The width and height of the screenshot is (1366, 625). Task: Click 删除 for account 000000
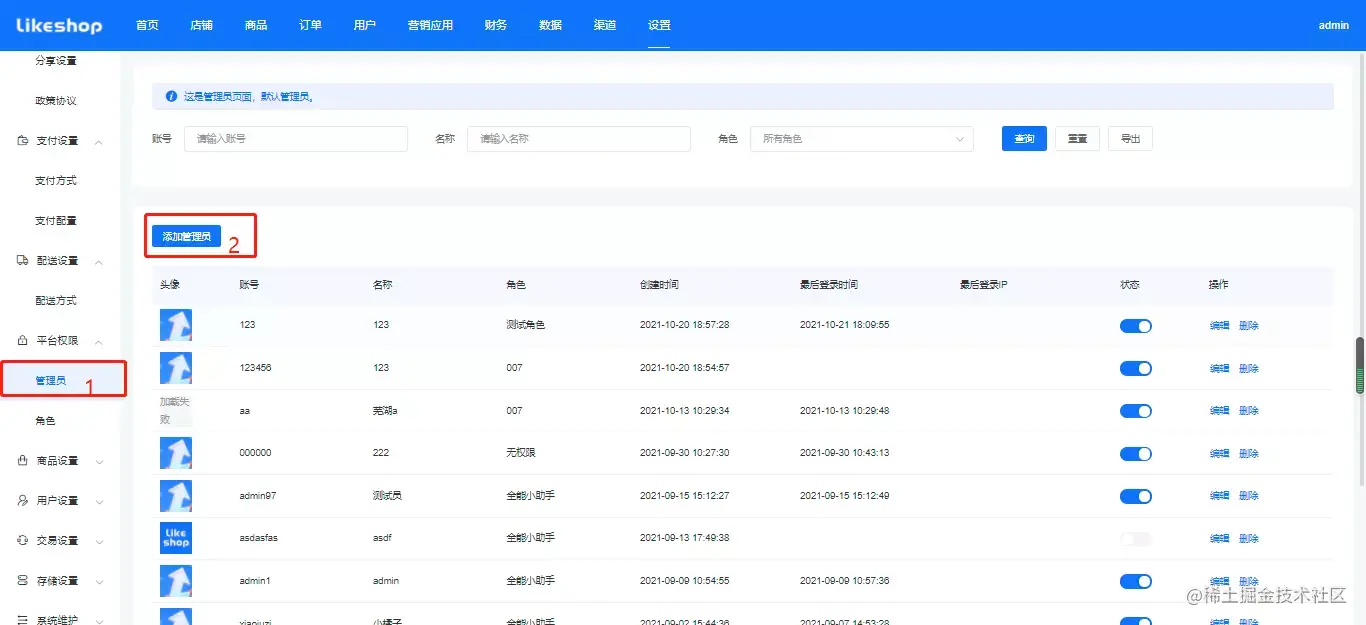point(1248,454)
